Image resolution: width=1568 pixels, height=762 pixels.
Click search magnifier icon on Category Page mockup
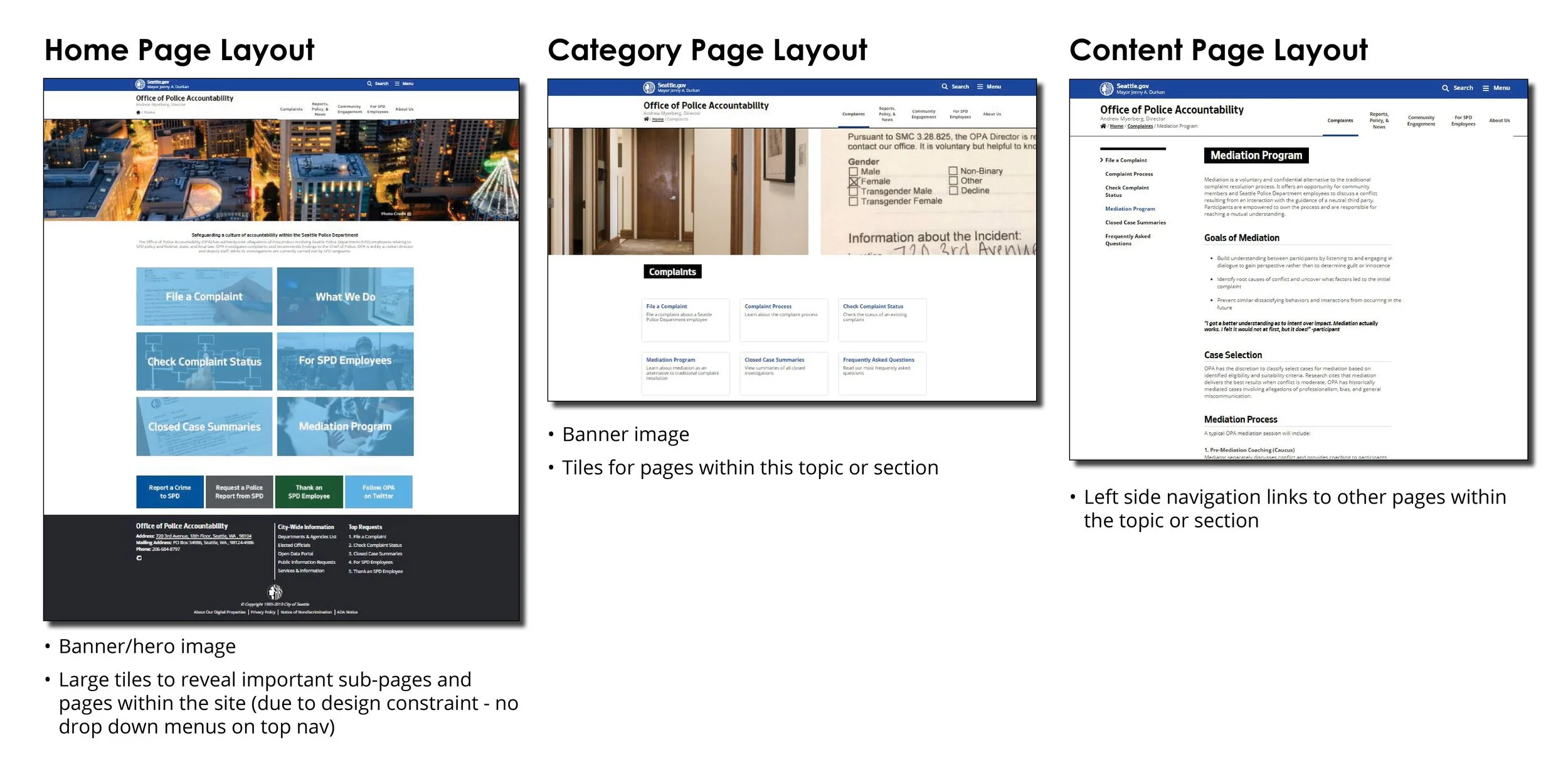945,87
